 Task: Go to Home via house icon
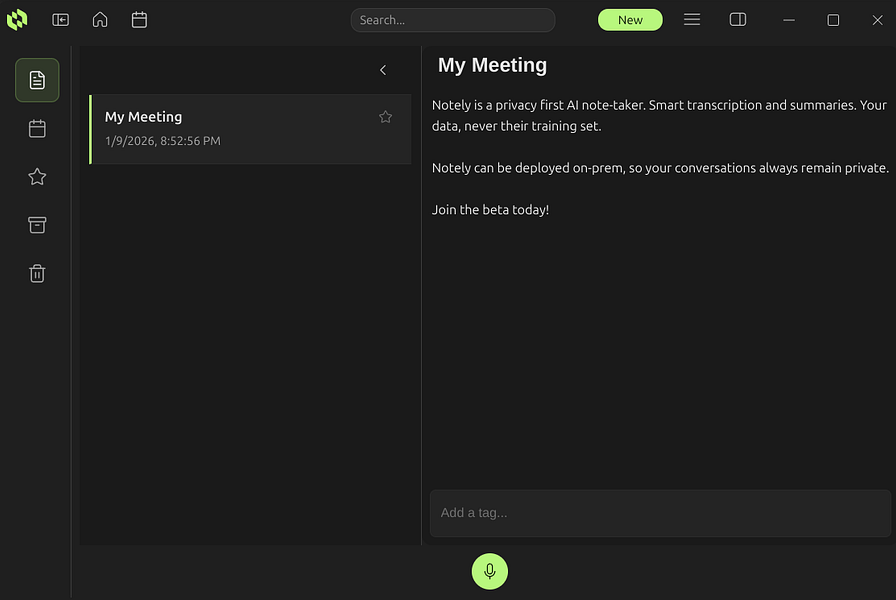(100, 20)
